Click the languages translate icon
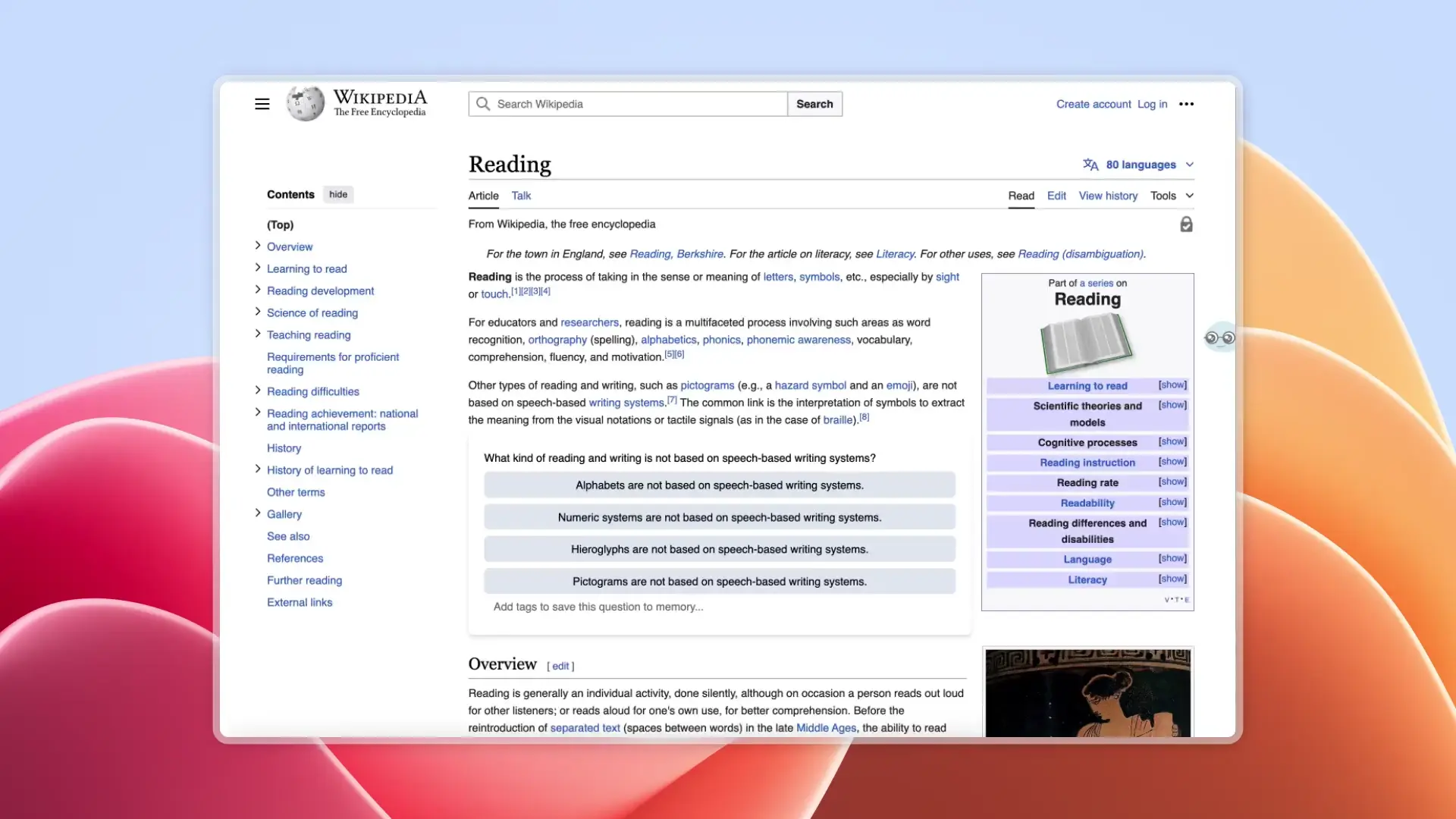This screenshot has width=1456, height=819. click(1090, 165)
